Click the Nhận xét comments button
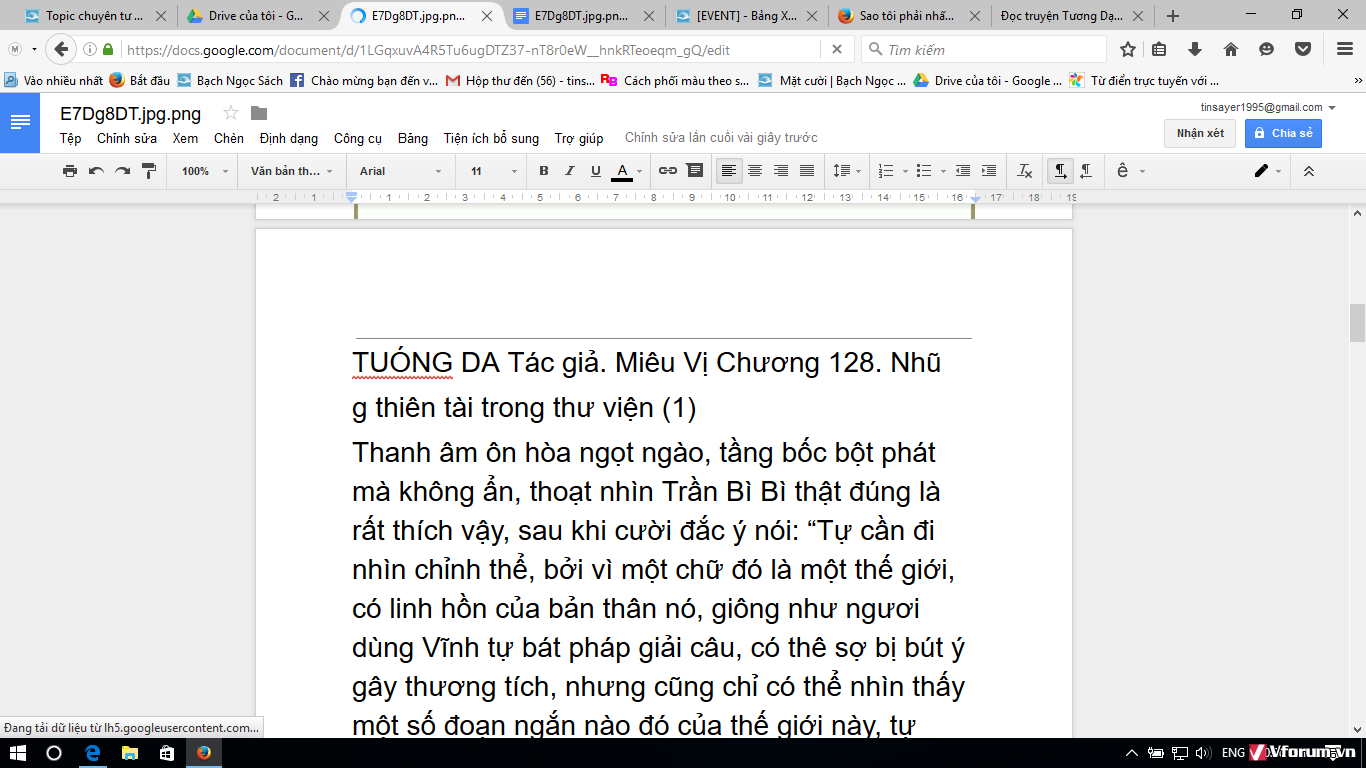 [x=1199, y=133]
